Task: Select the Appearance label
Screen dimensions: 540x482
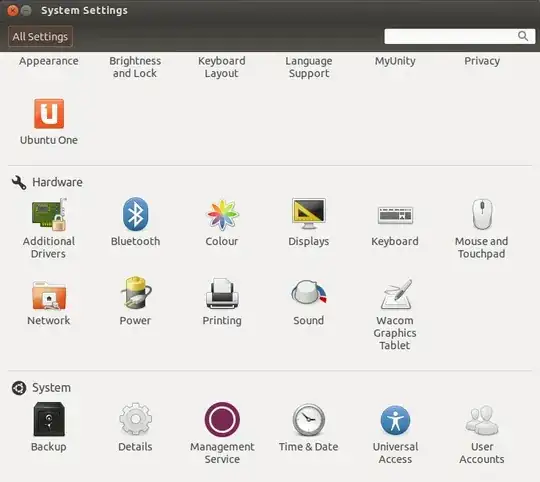Action: coord(49,61)
